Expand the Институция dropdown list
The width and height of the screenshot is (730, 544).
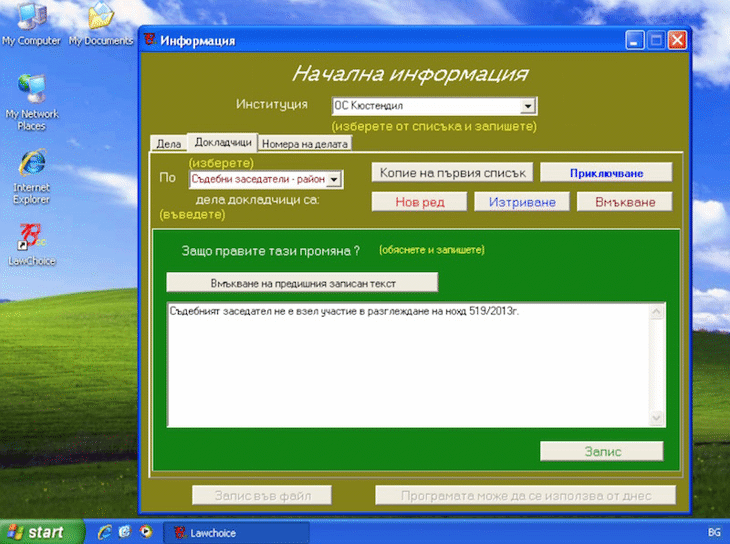(527, 106)
